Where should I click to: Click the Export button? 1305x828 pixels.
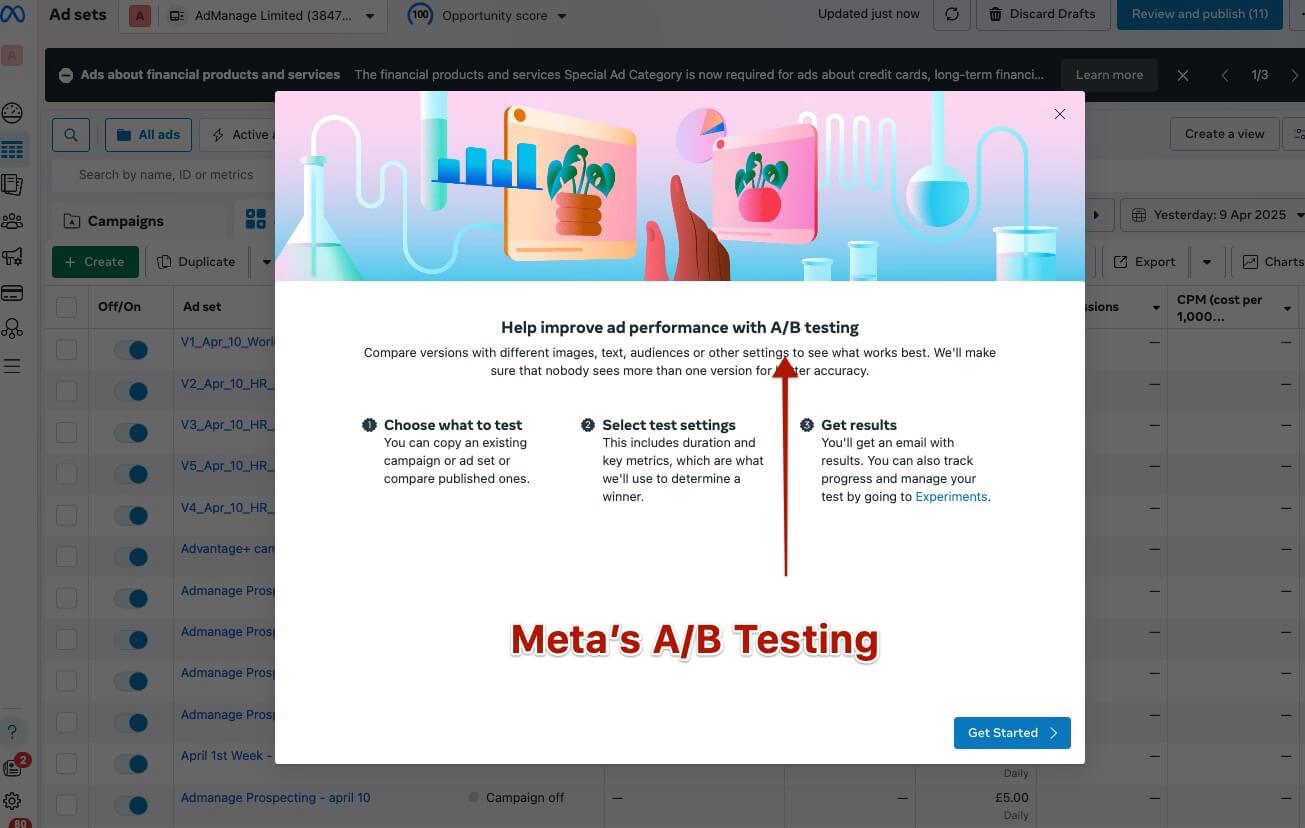click(x=1145, y=262)
